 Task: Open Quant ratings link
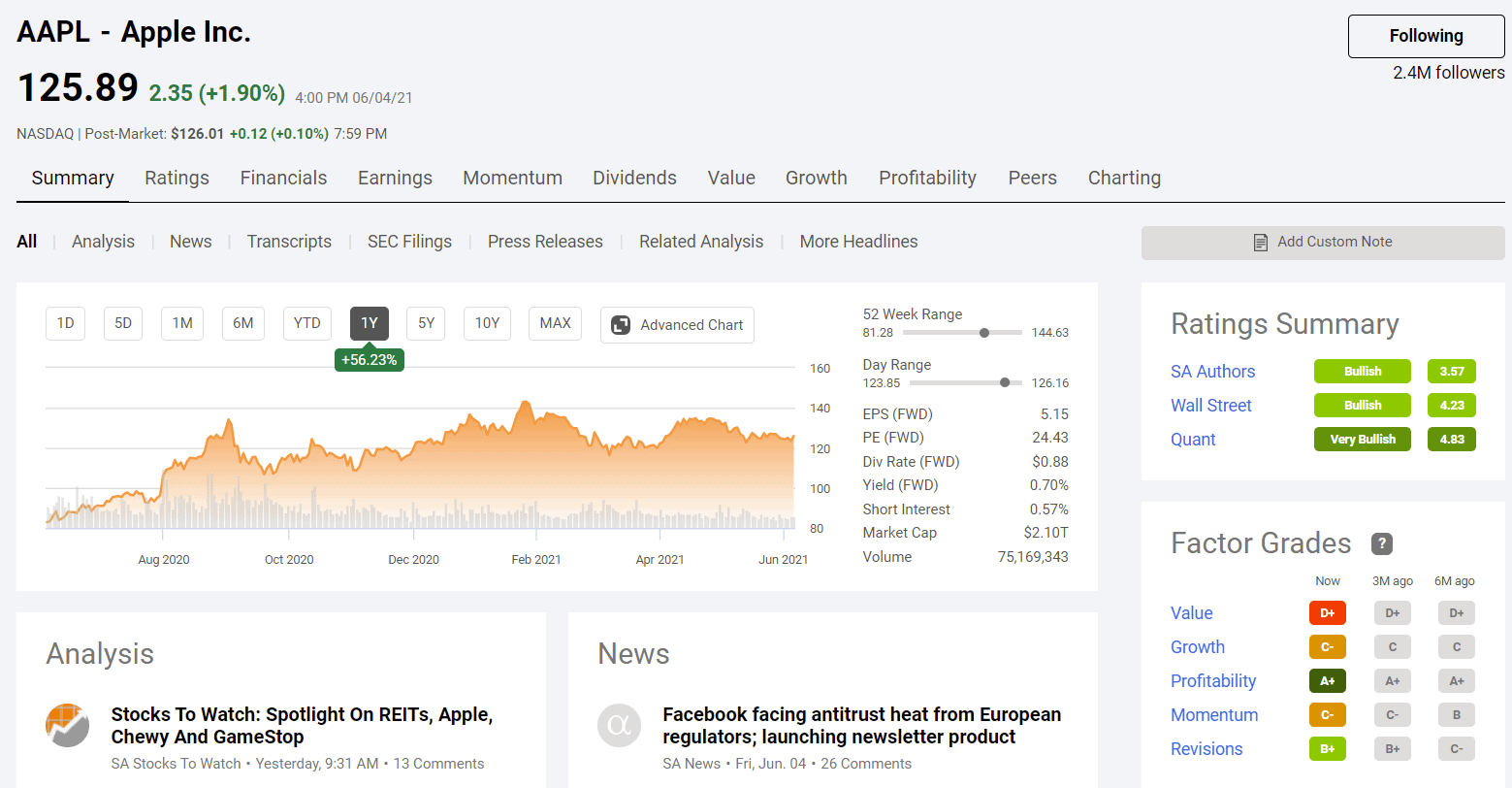coord(1193,440)
